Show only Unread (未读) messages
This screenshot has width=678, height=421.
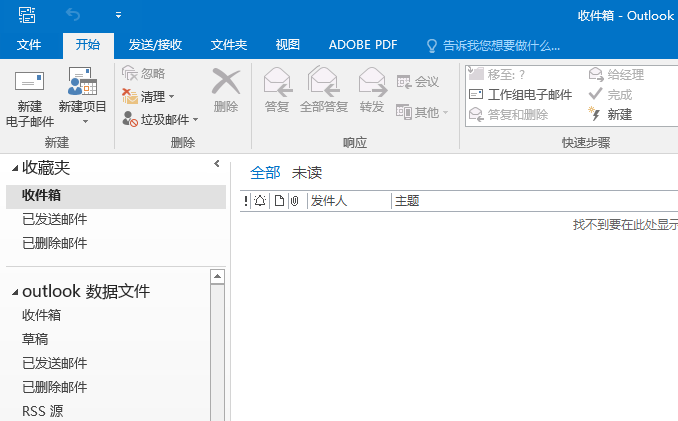(x=307, y=173)
